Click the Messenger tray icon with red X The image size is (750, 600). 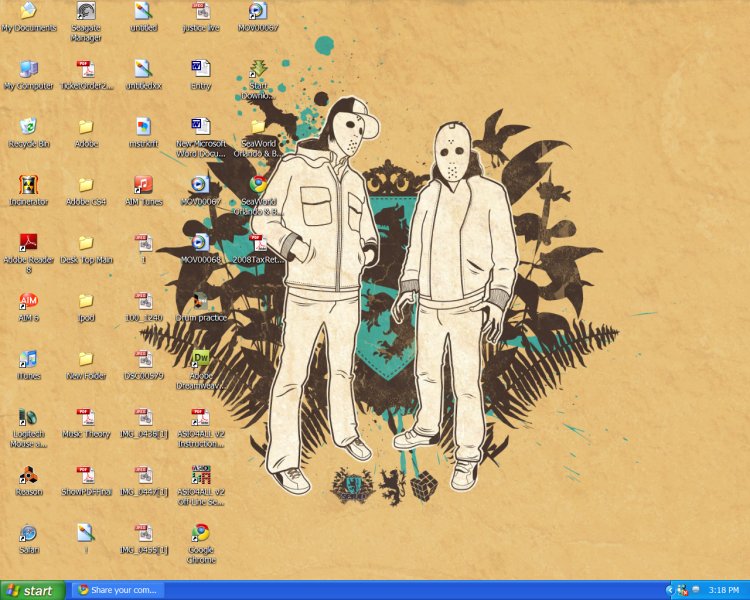click(x=683, y=590)
